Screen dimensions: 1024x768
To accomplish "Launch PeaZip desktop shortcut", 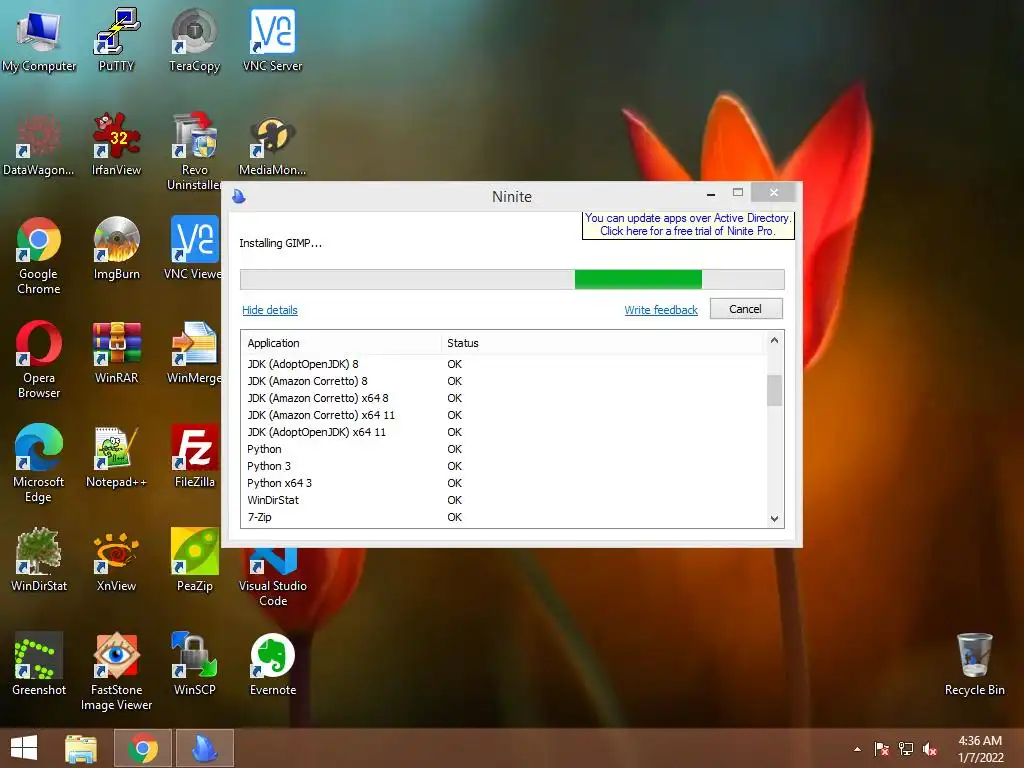I will 194,560.
